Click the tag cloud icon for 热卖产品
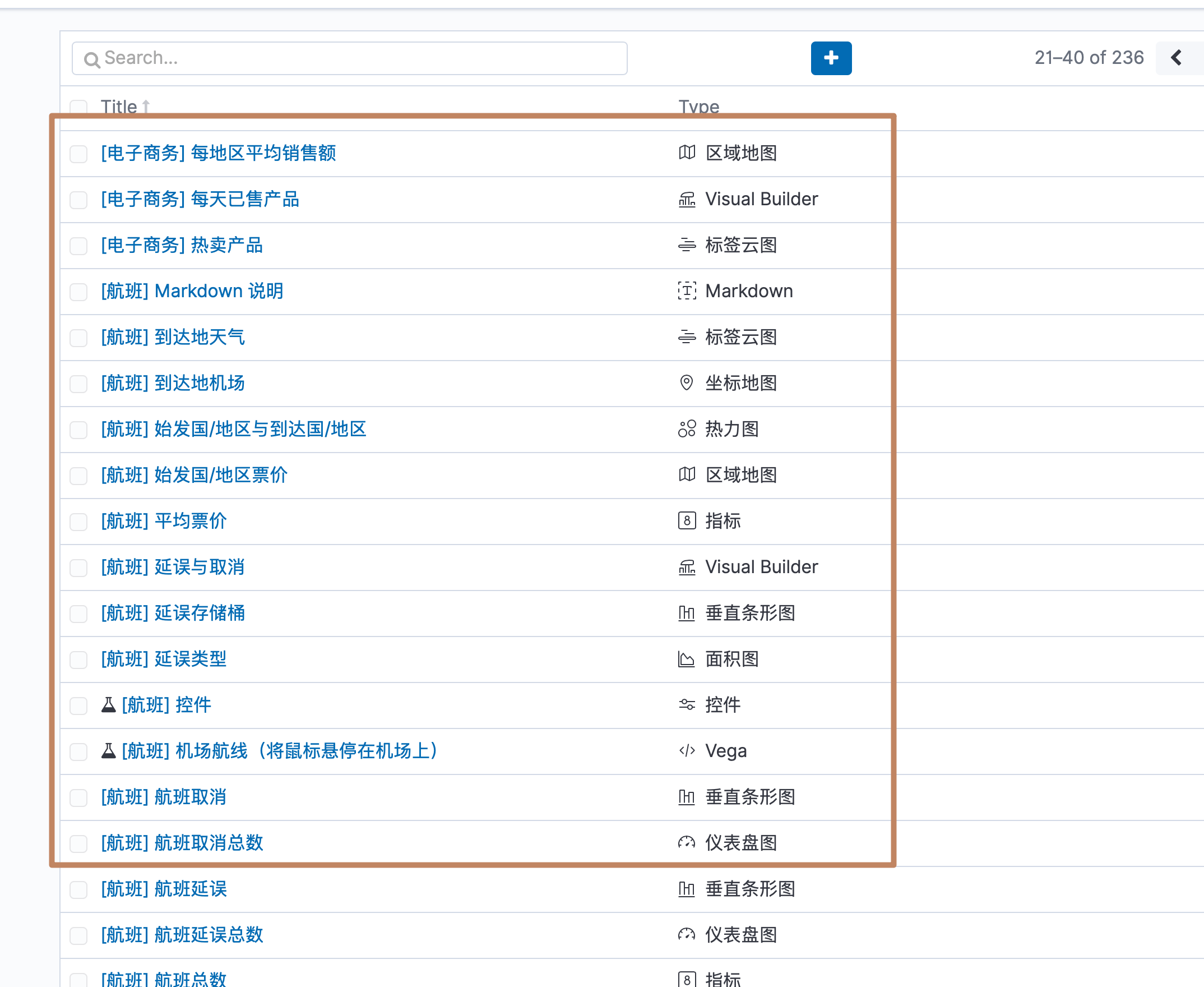Image resolution: width=1204 pixels, height=987 pixels. (x=687, y=245)
